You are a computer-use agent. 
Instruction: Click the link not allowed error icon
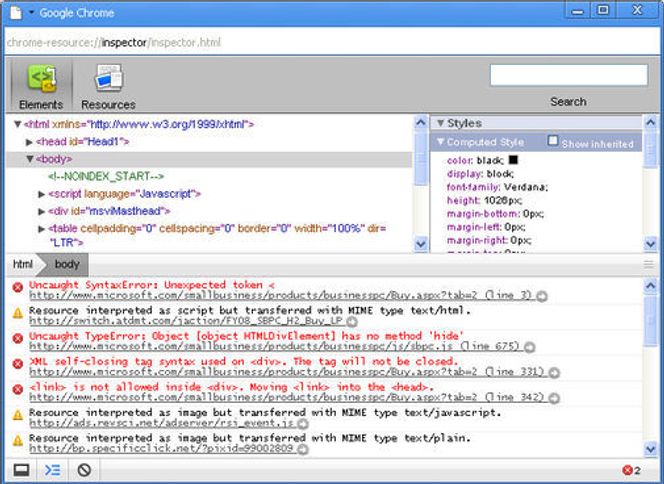click(x=18, y=389)
